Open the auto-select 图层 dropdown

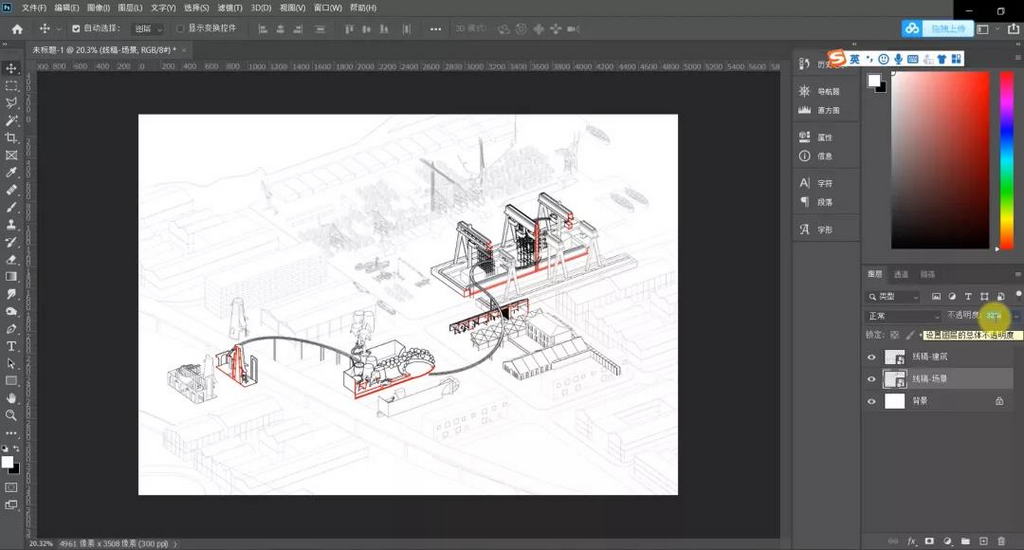point(148,29)
